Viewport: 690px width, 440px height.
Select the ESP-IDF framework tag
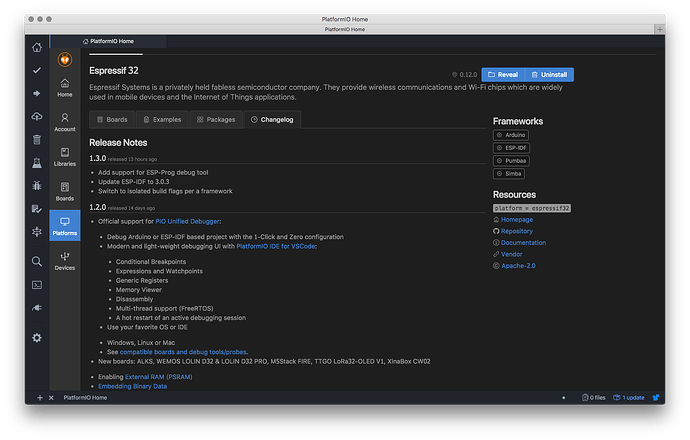tap(511, 148)
